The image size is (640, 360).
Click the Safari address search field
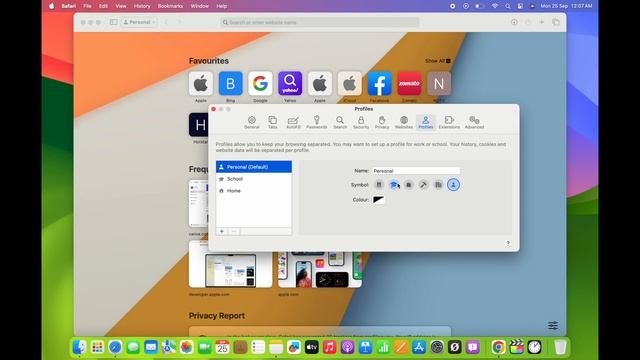coord(320,22)
